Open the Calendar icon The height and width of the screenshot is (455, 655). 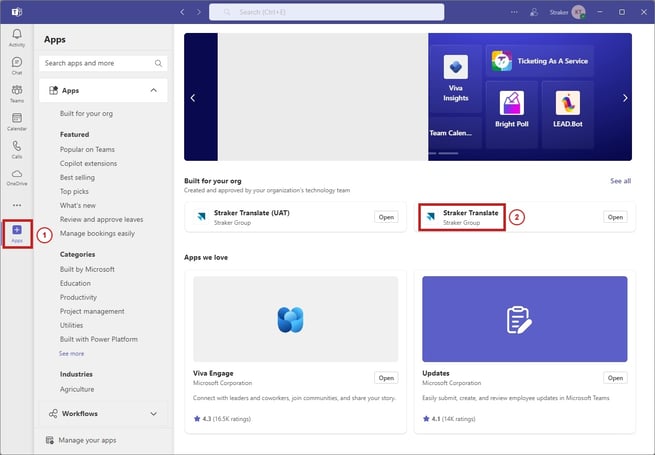click(x=17, y=122)
